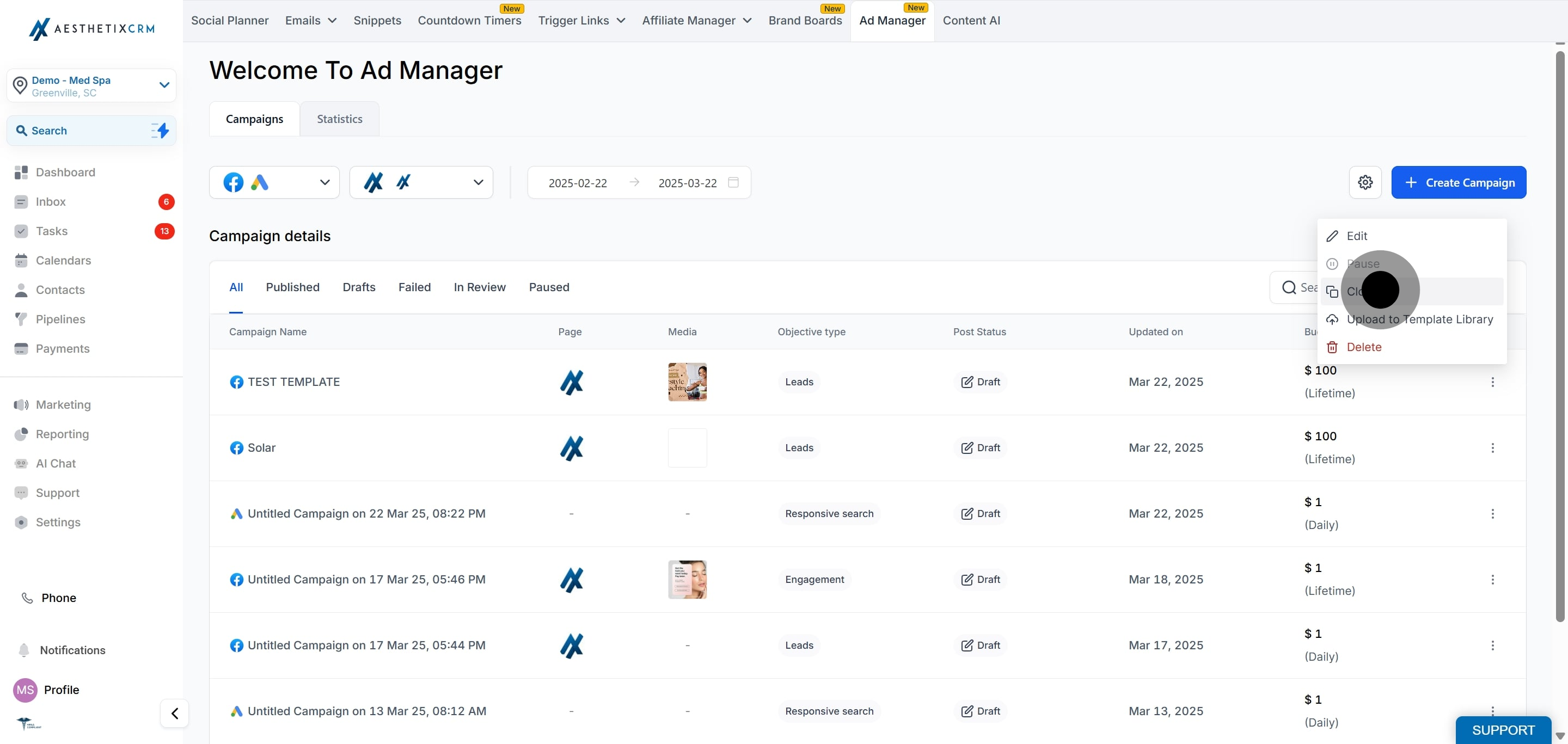Switch to the Statistics tab
The height and width of the screenshot is (744, 1568).
pos(339,119)
